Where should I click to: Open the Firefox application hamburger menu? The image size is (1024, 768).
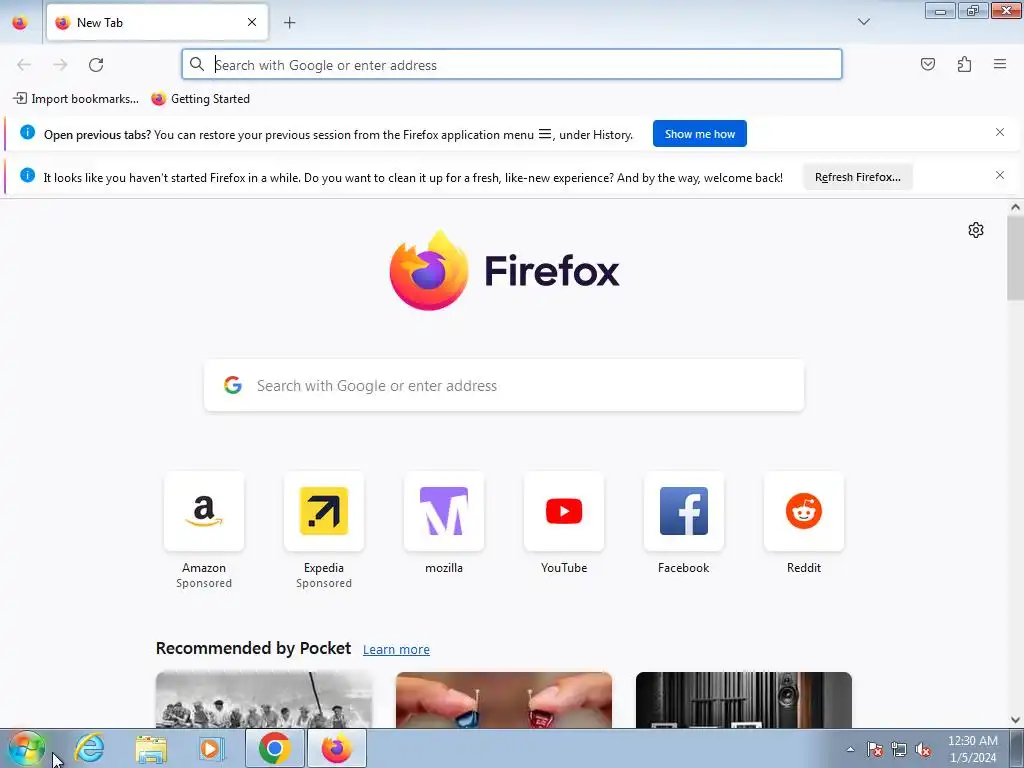click(x=1000, y=64)
